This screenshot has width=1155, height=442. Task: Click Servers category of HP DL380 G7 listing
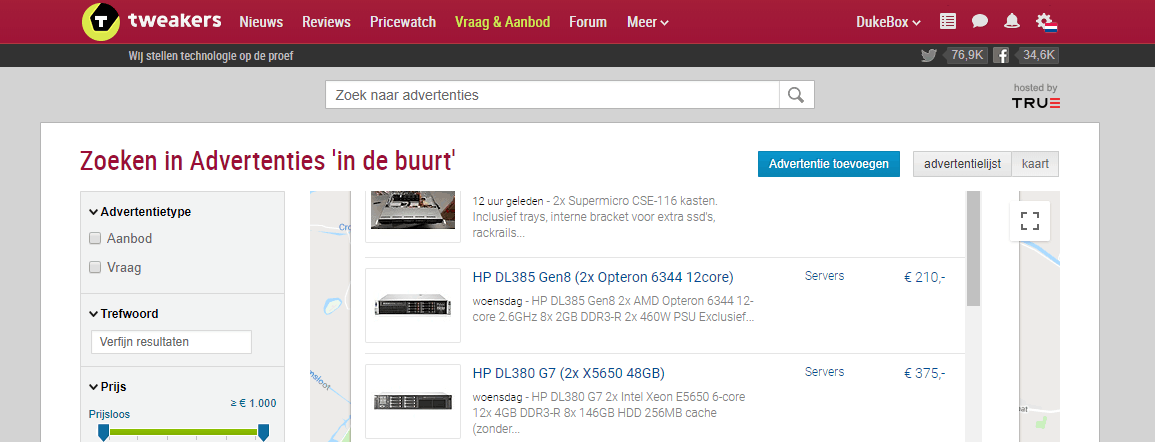(x=824, y=371)
